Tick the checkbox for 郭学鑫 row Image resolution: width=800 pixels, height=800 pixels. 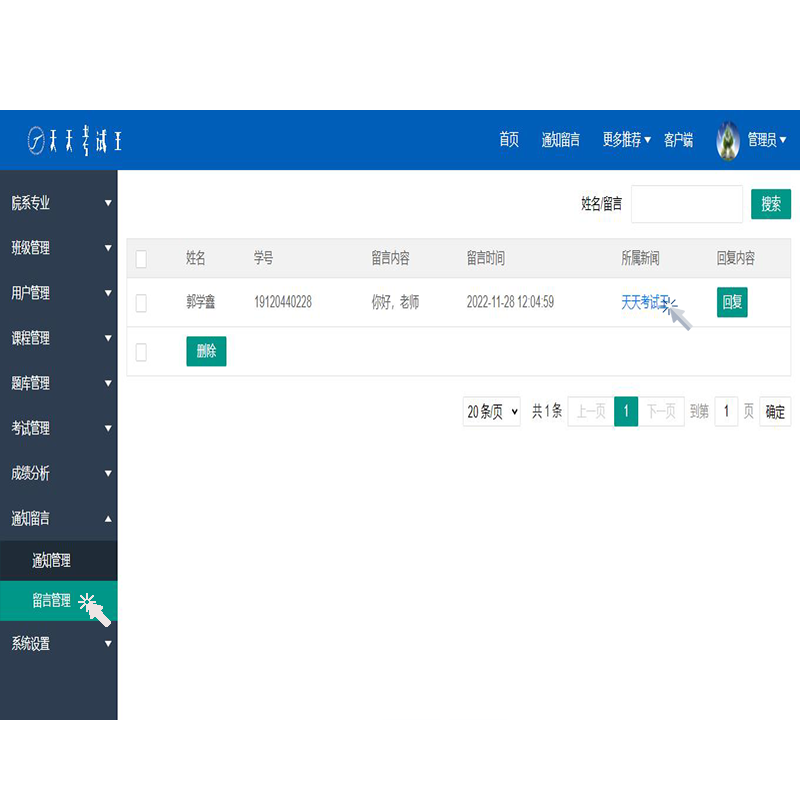click(141, 303)
